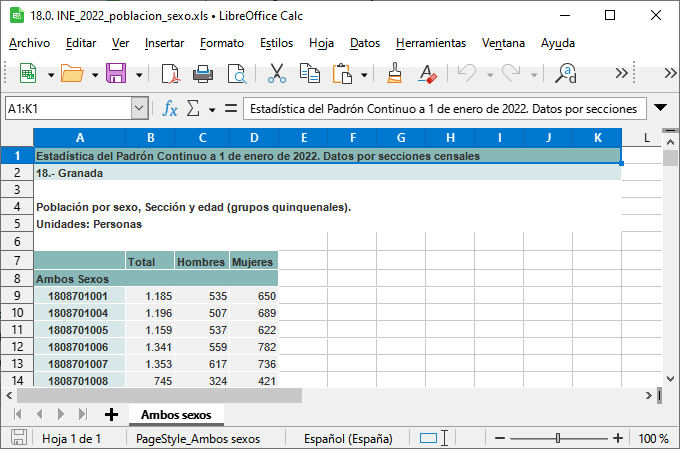Go to next sheet tab arrow
Image resolution: width=680 pixels, height=449 pixels.
(61, 414)
